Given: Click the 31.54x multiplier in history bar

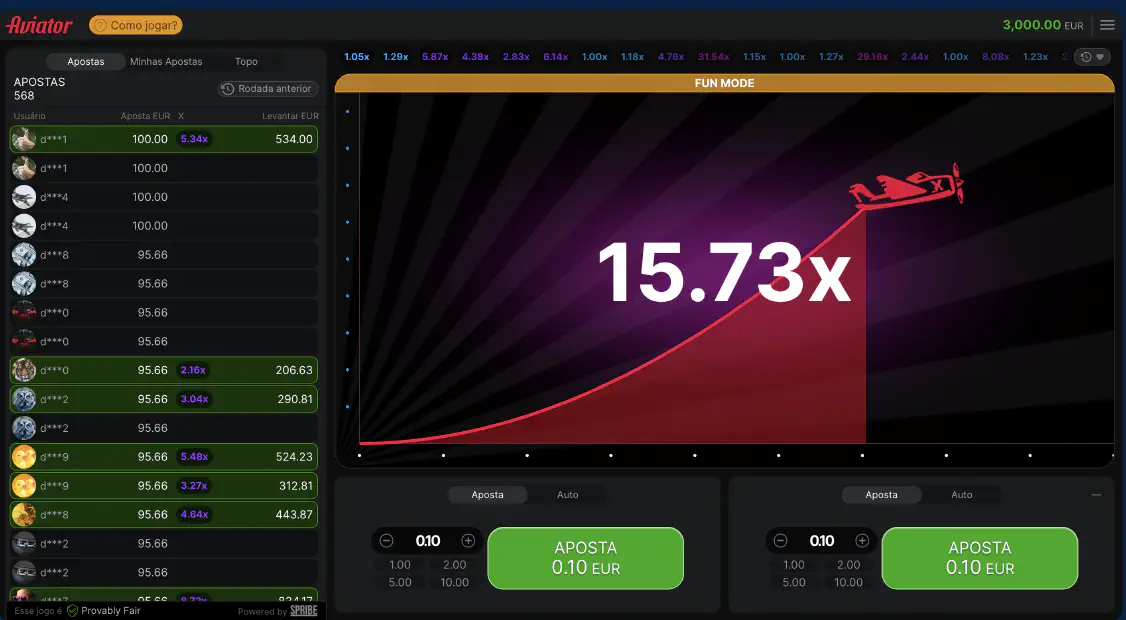Looking at the screenshot, I should coord(713,57).
